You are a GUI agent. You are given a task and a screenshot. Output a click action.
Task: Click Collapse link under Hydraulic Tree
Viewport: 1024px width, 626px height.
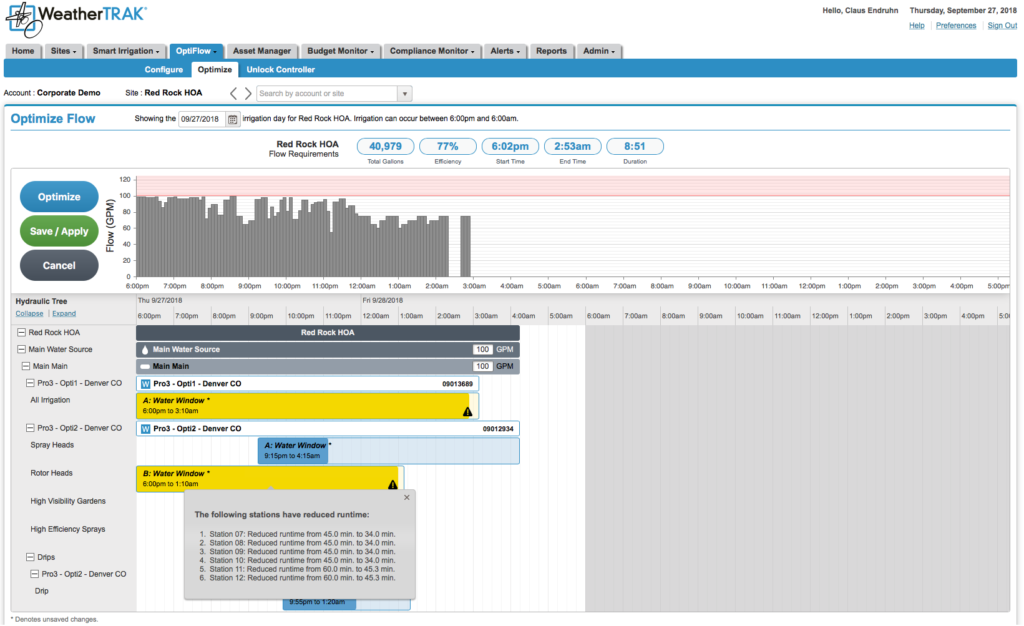pyautogui.click(x=29, y=313)
